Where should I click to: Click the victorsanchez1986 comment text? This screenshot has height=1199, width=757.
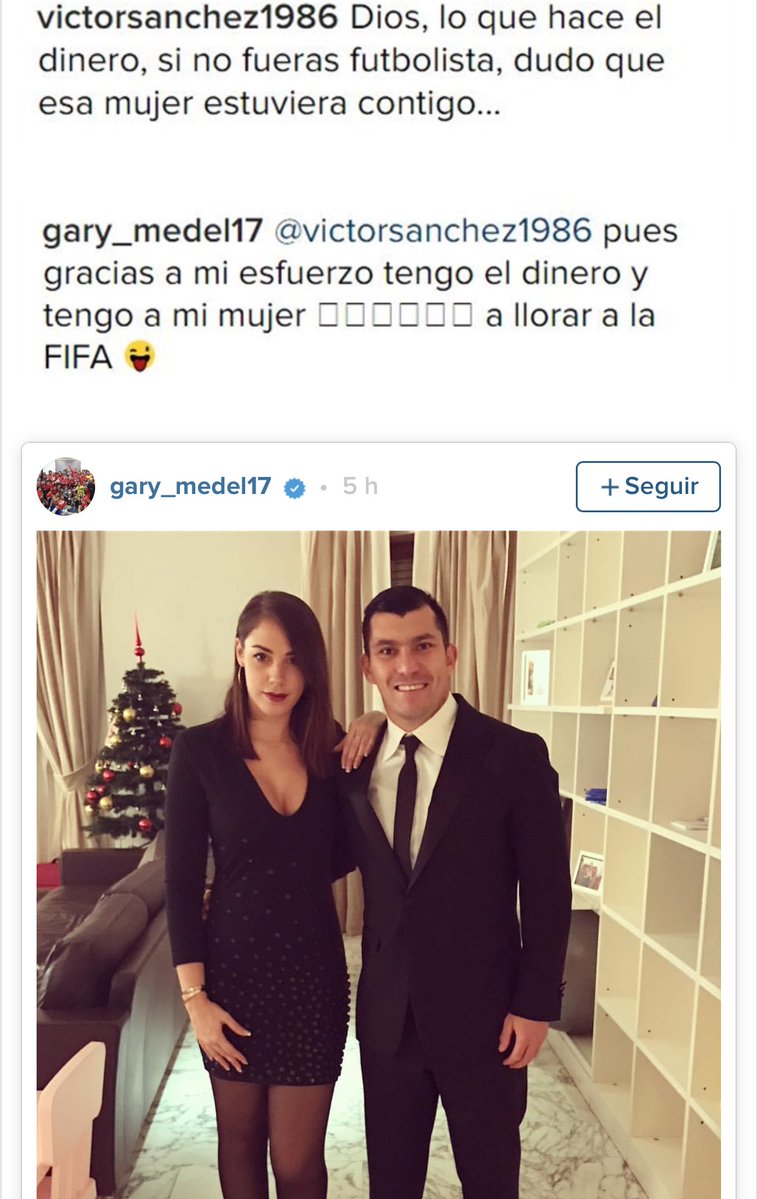pyautogui.click(x=350, y=60)
